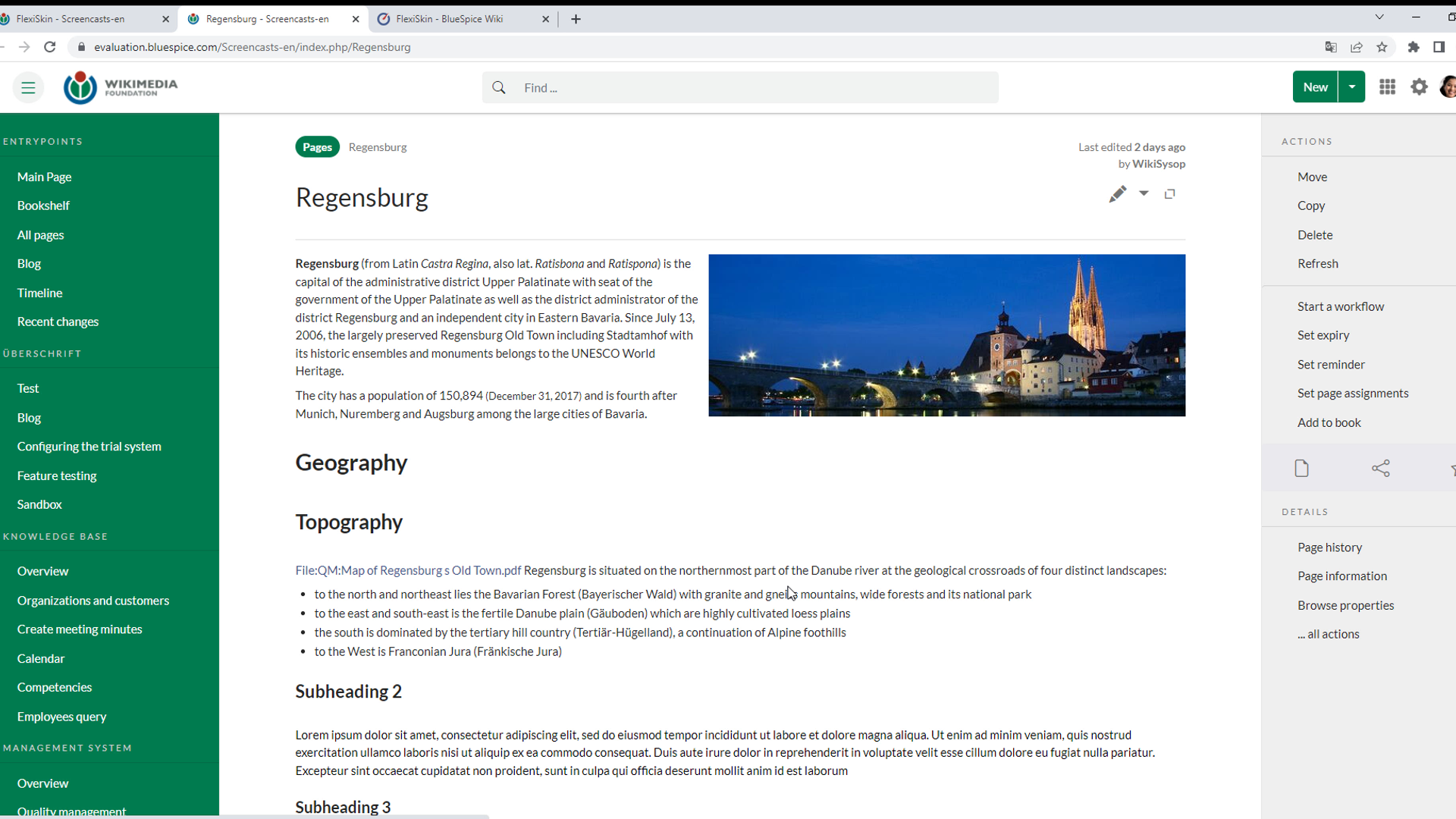
Task: Click the search magnifier icon
Action: click(x=499, y=88)
